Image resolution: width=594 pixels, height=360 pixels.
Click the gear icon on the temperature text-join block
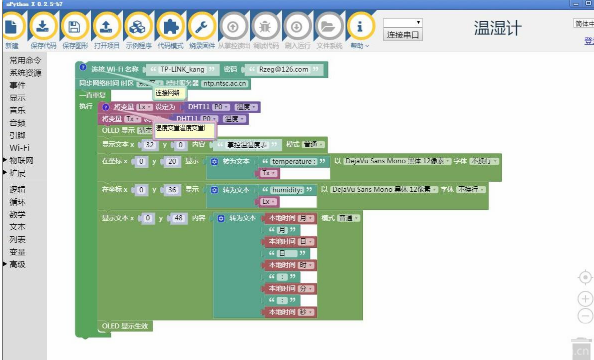point(214,161)
